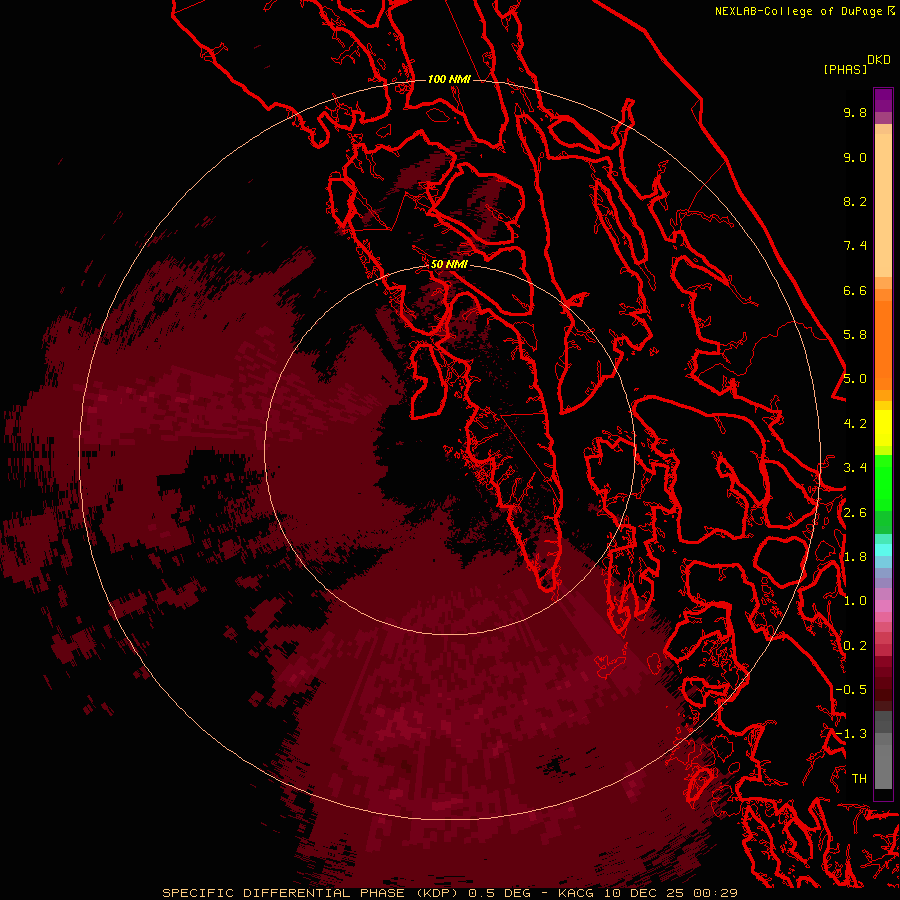Click the 3.4 value on the scale
Viewport: 900px width, 900px height.
click(855, 468)
